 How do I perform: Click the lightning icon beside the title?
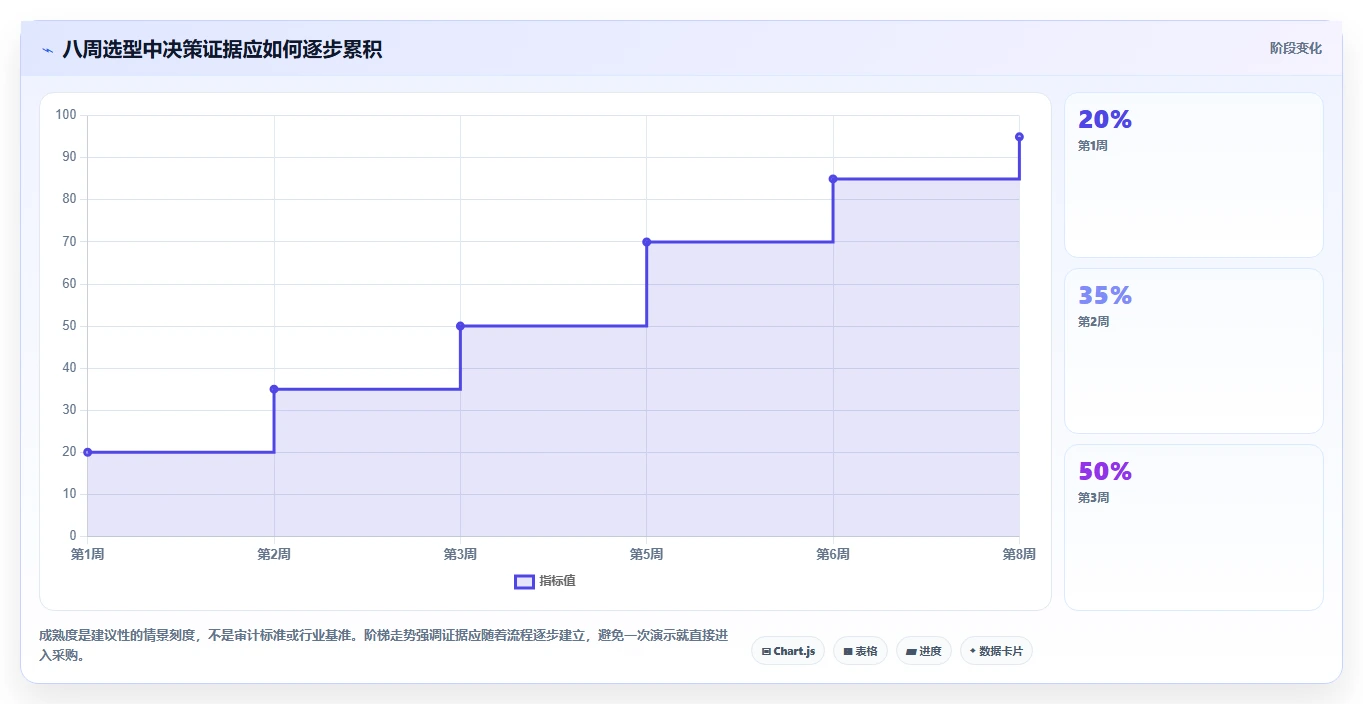click(47, 50)
